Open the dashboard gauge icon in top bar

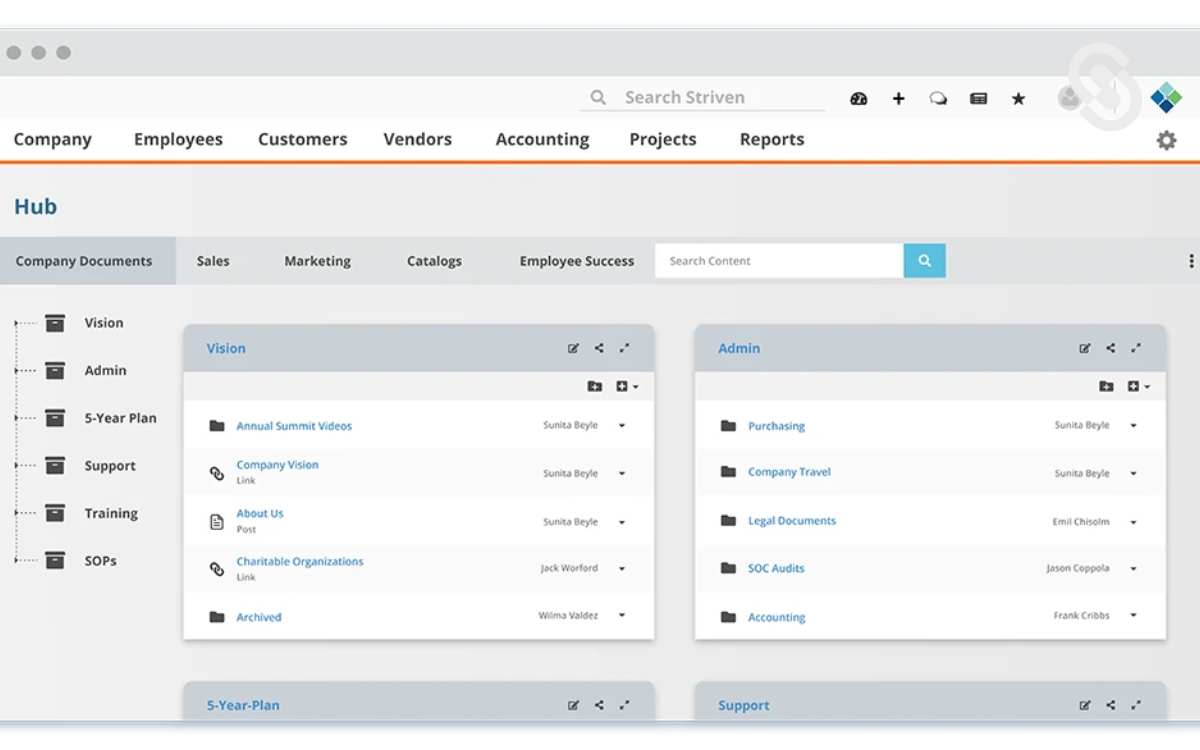pos(858,98)
